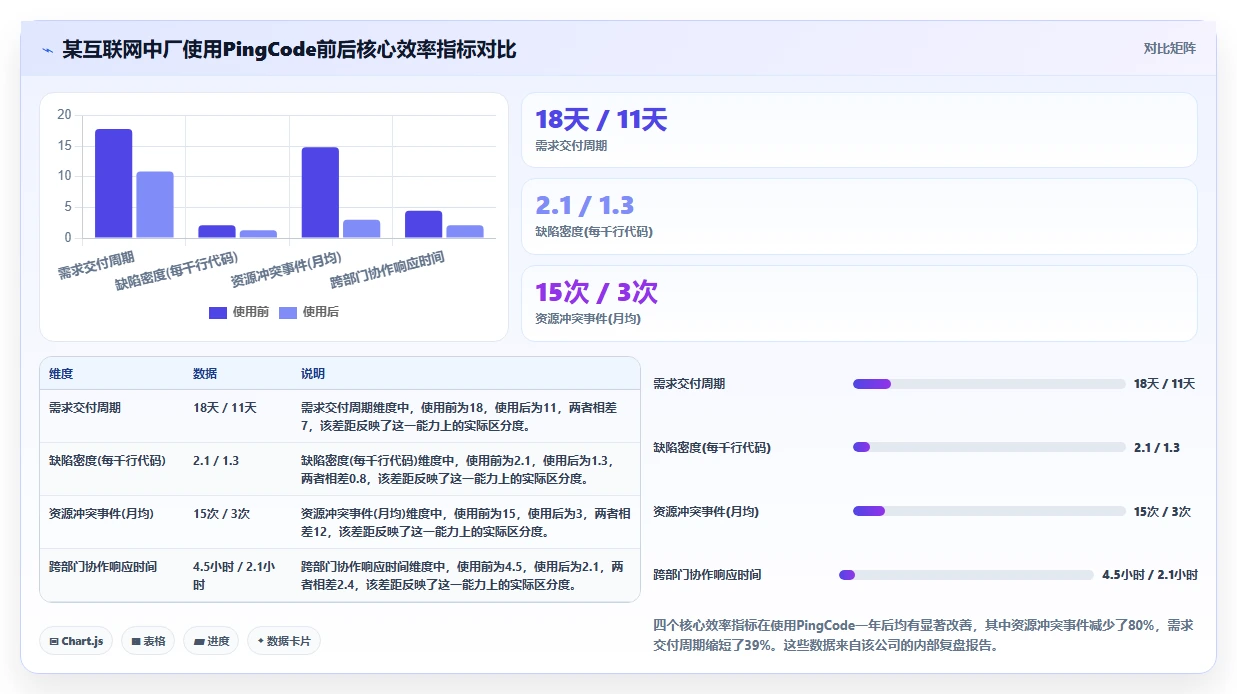
Task: Click the 2.1 / 1.3 stat card value
Action: [x=585, y=205]
